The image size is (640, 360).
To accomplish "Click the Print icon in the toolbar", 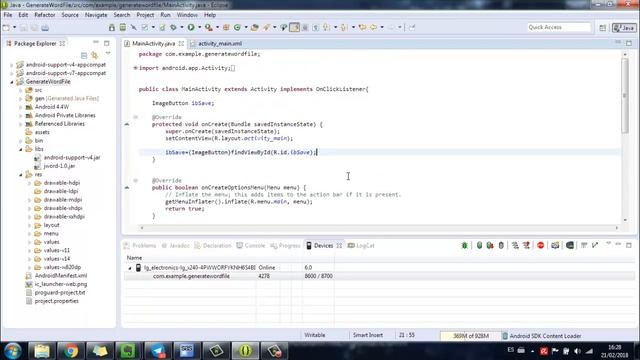I will (x=45, y=28).
